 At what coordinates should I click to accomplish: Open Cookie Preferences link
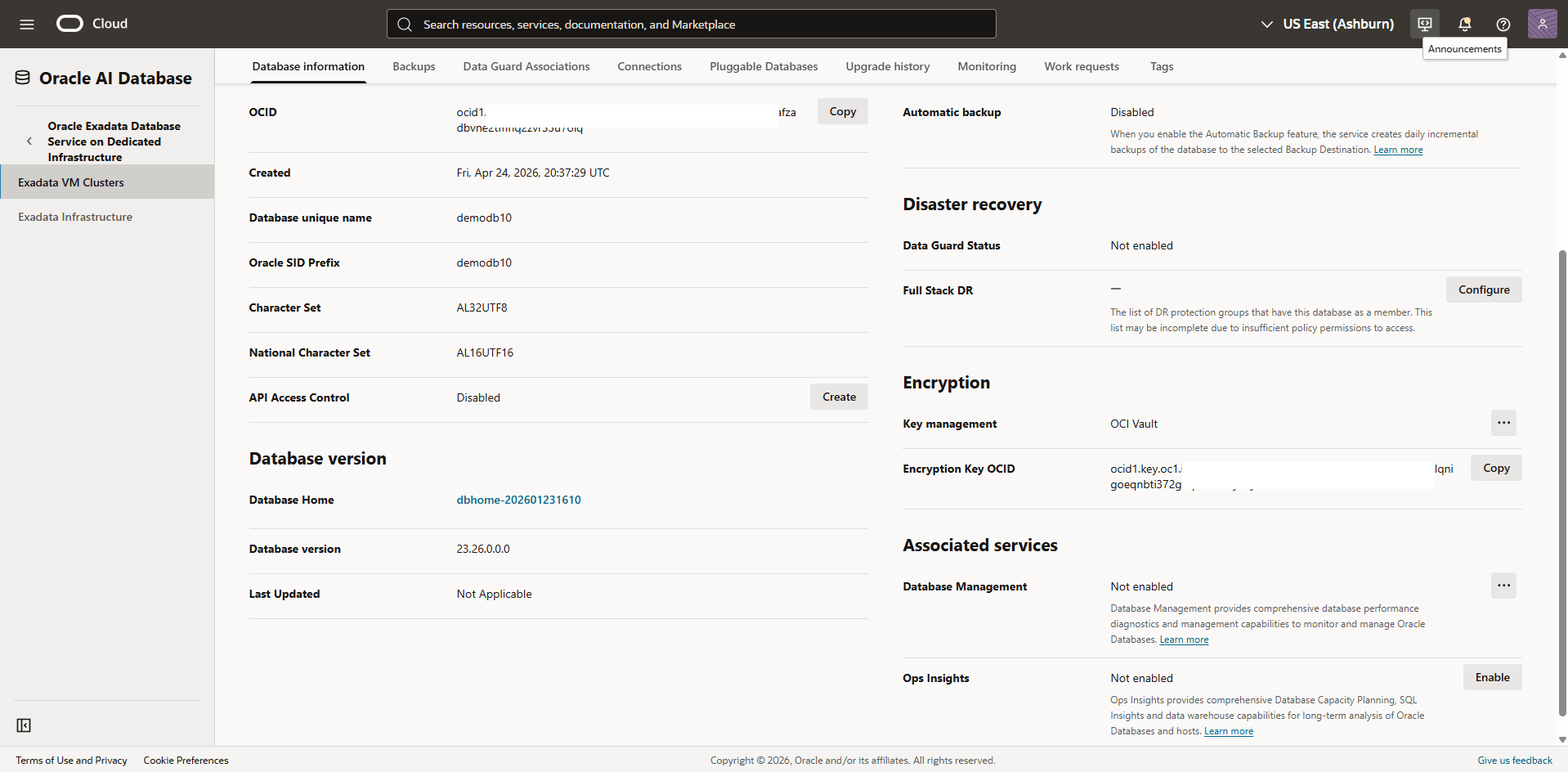tap(186, 761)
